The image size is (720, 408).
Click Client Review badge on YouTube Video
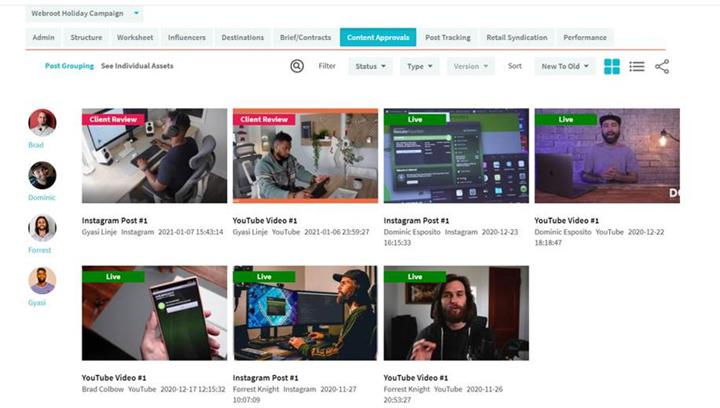point(264,119)
